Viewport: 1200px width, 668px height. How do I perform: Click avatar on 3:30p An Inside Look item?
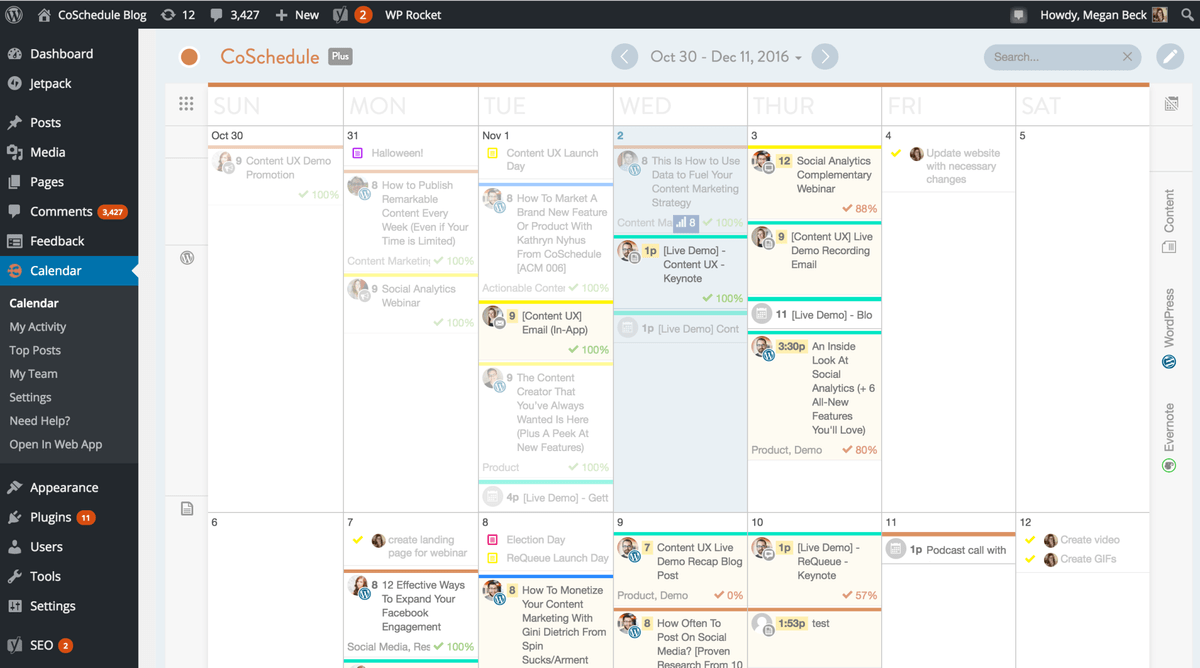tap(762, 348)
